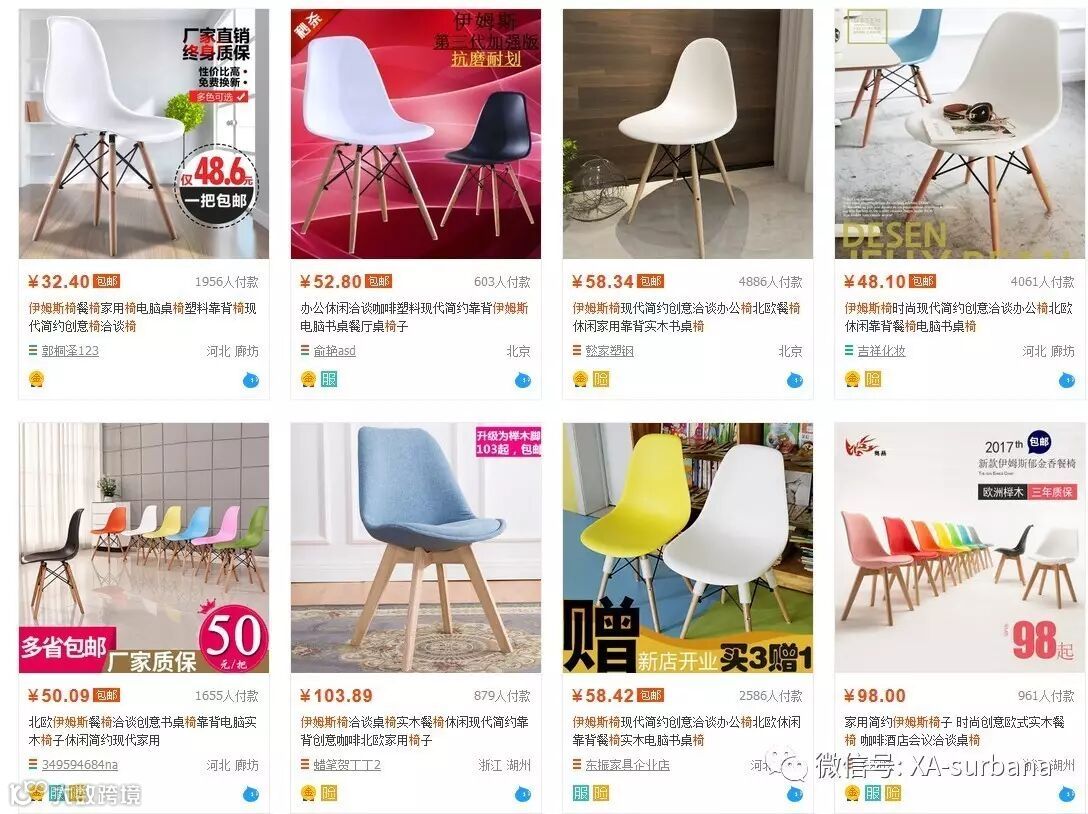Open the blue fabric chair product image
The height and width of the screenshot is (814, 1088).
[416, 548]
